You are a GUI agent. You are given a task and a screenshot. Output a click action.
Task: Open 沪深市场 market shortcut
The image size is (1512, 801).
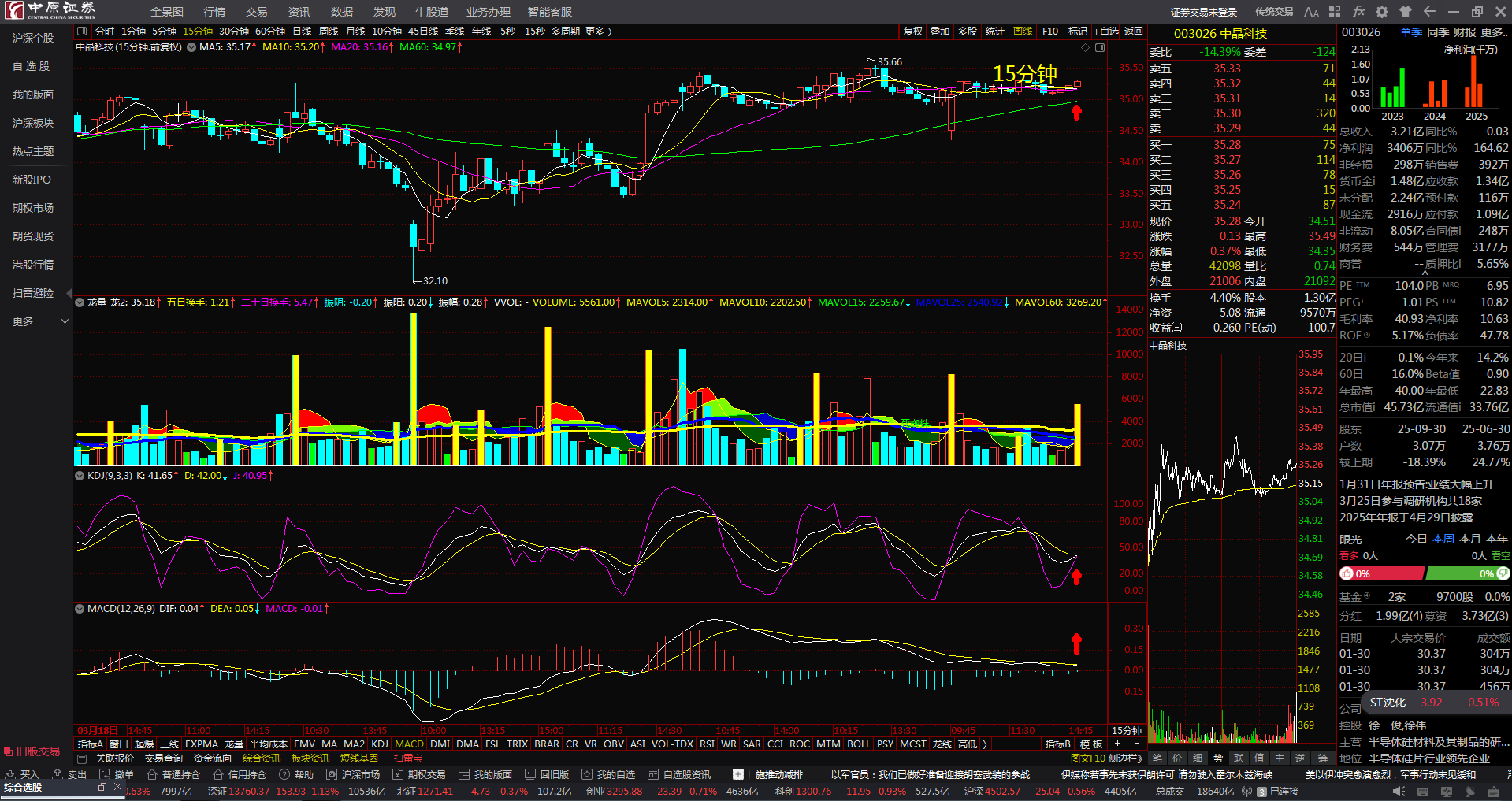[x=353, y=774]
